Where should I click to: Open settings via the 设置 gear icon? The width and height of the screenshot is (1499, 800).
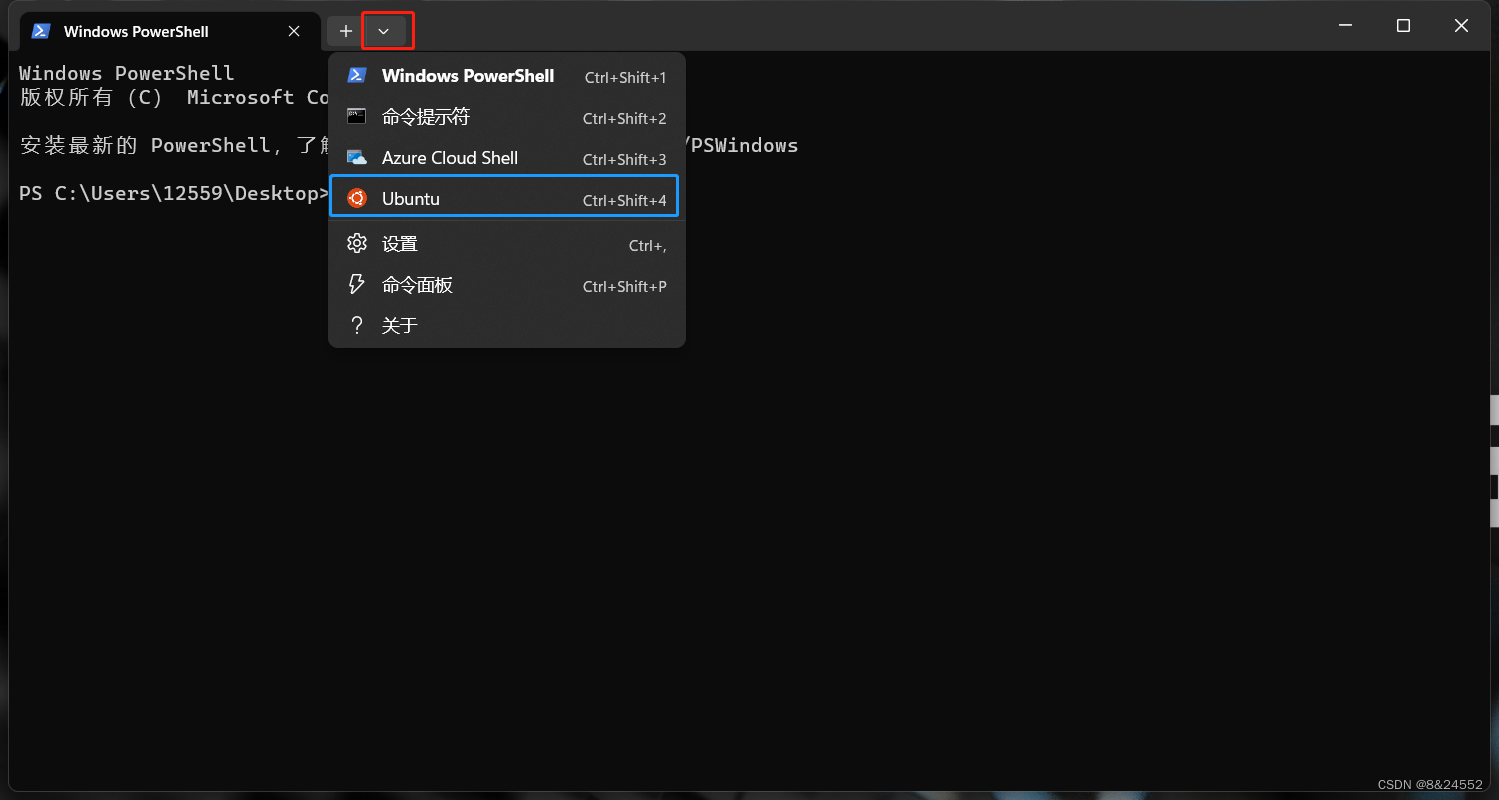pyautogui.click(x=357, y=243)
